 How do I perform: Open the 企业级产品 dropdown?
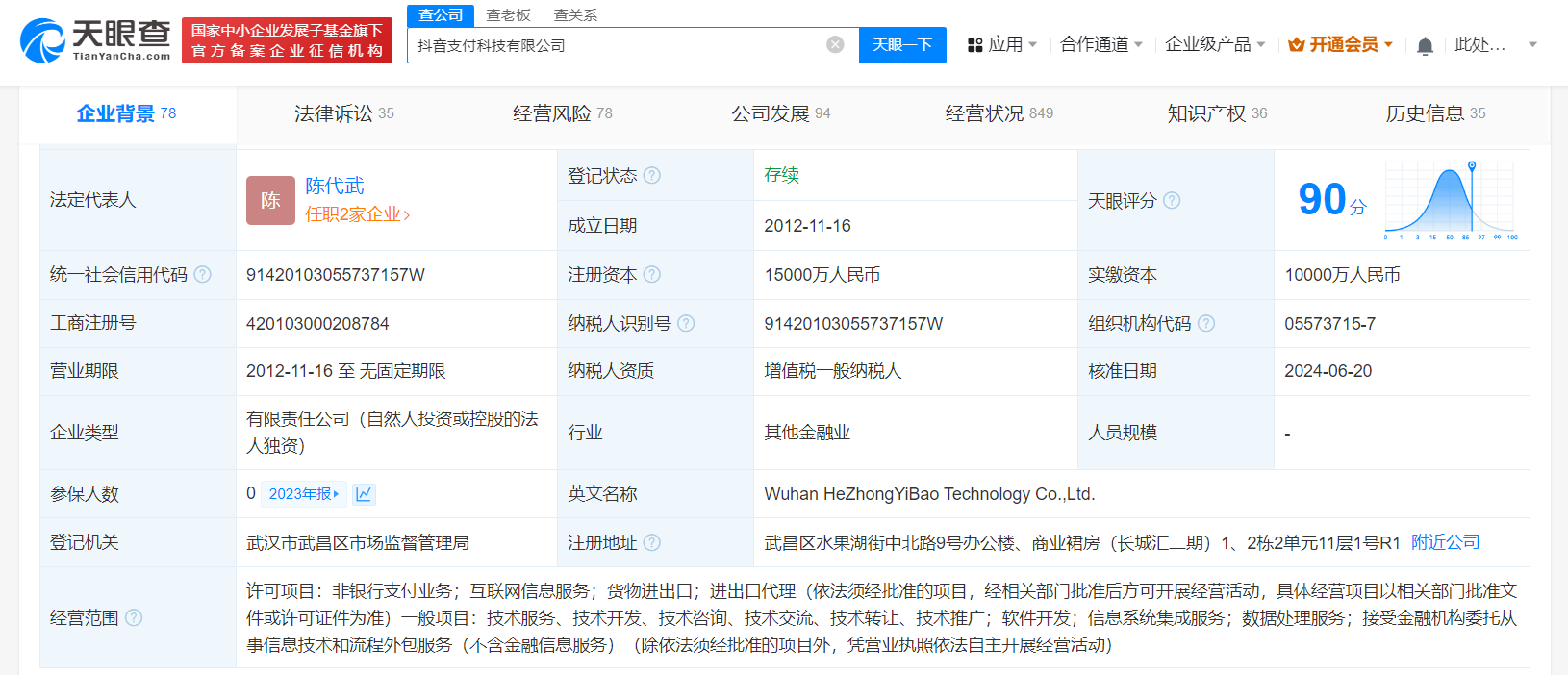1214,45
